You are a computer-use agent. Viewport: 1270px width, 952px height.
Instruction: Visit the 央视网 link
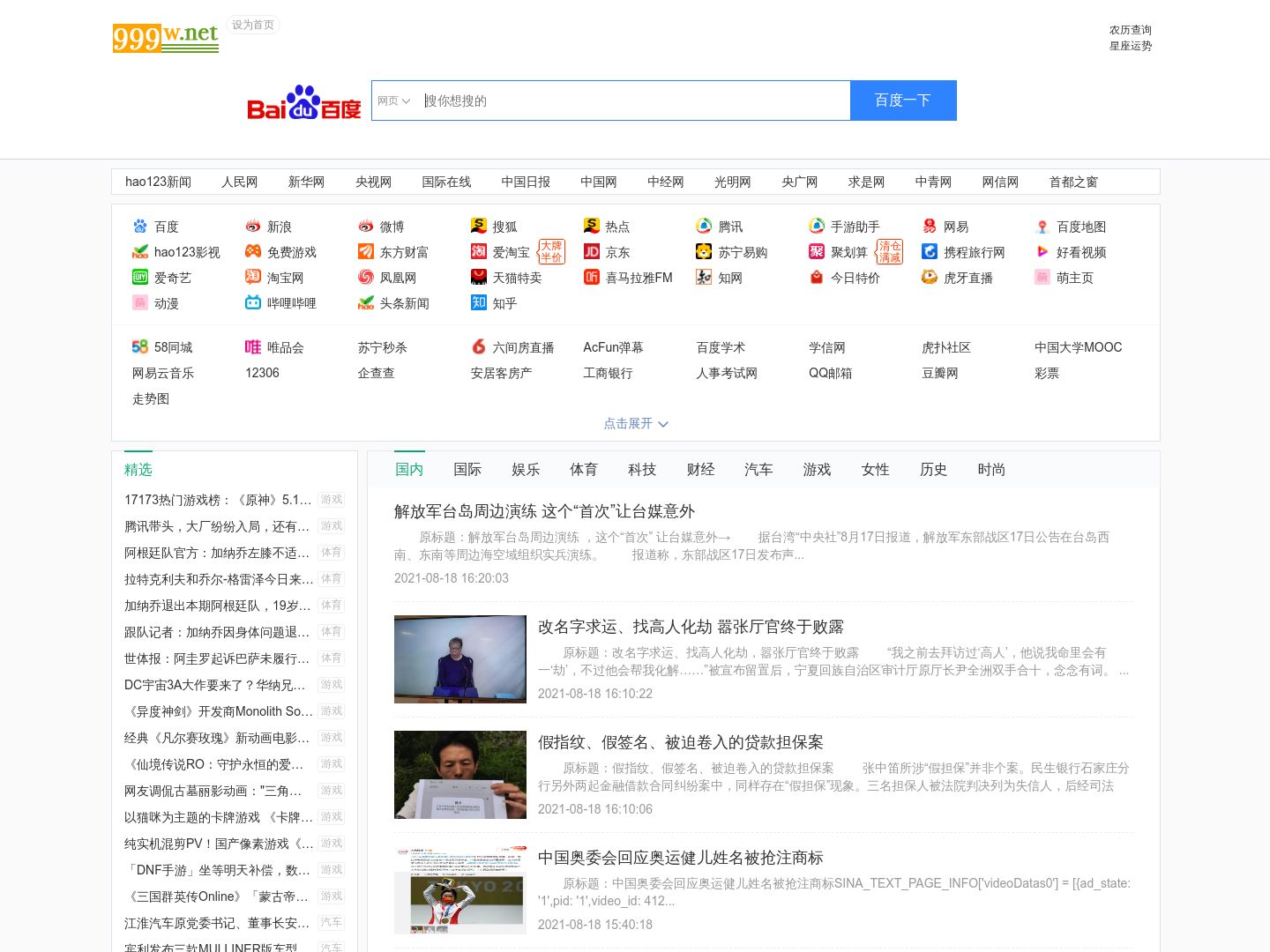373,182
